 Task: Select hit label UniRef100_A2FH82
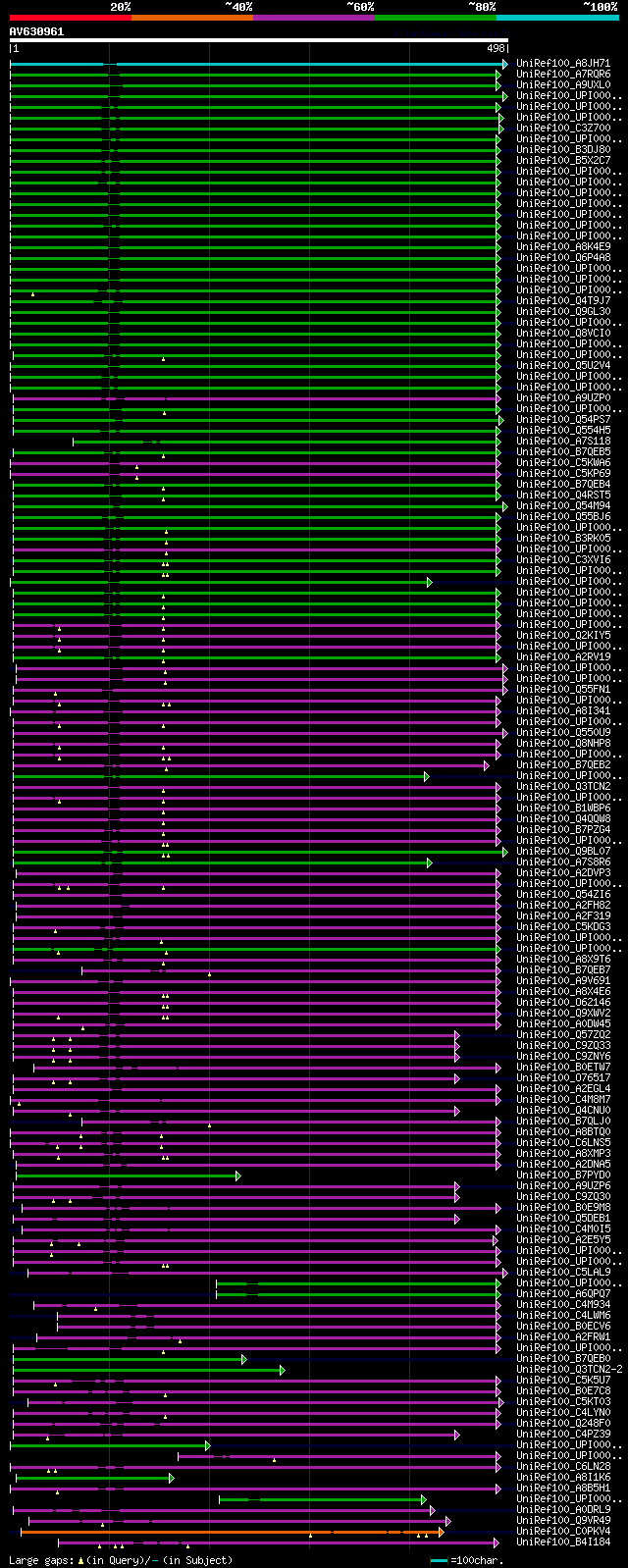563,906
